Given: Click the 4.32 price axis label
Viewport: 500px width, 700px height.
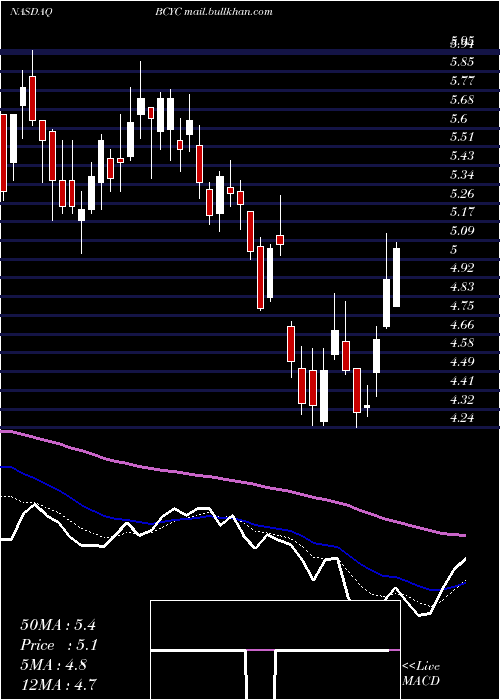Looking at the screenshot, I should coord(462,399).
